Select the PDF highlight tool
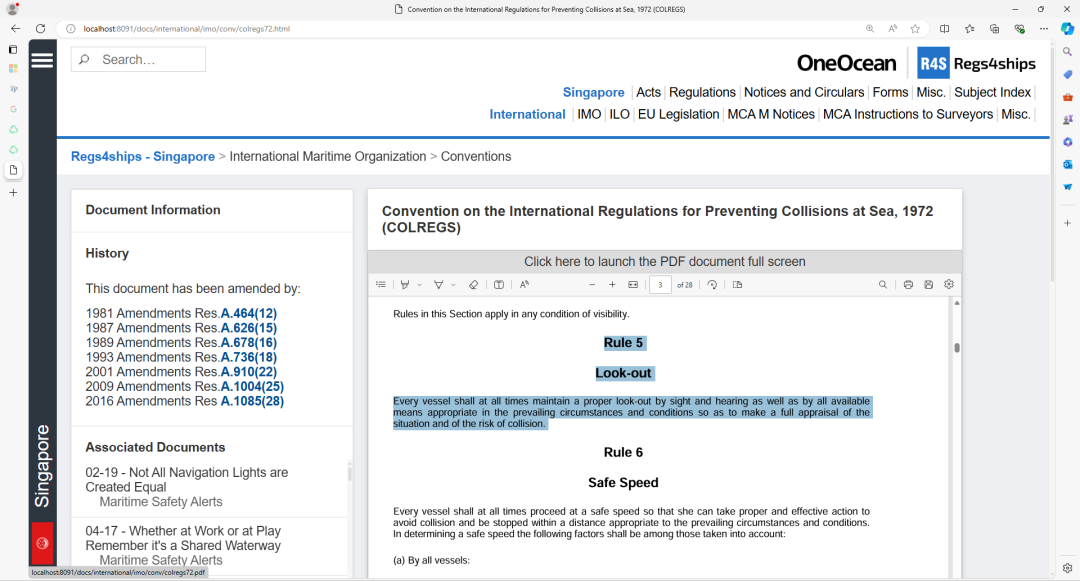The image size is (1080, 581). coord(405,284)
